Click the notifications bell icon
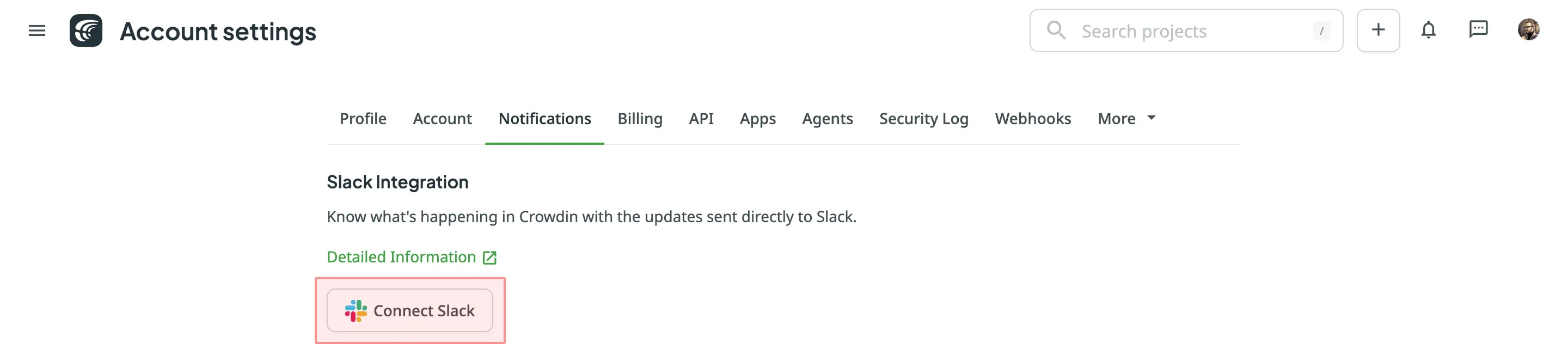Screen dimensions: 1568x362 tap(1429, 29)
